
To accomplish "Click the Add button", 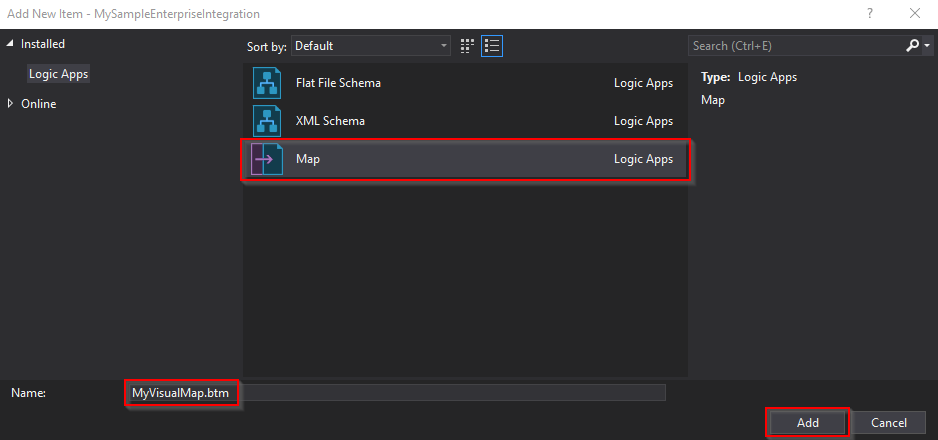I will (x=808, y=423).
